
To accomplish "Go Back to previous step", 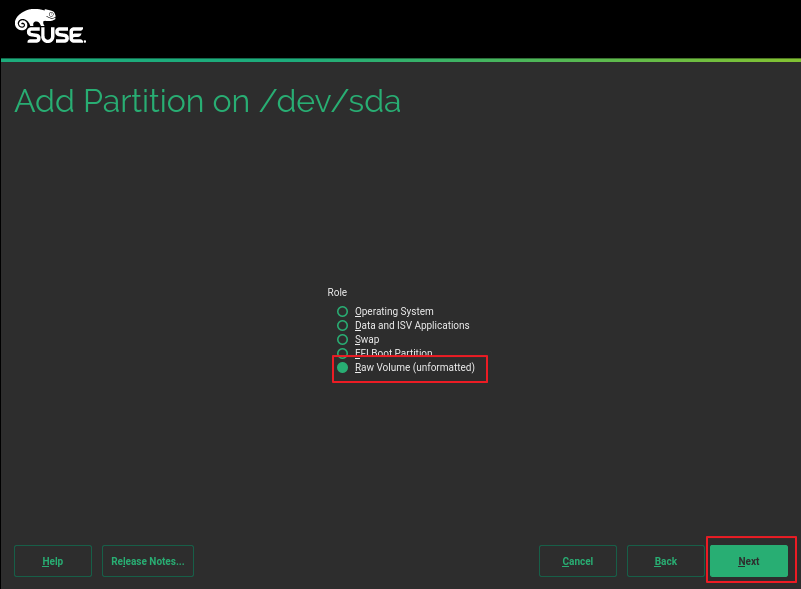I will coord(665,561).
